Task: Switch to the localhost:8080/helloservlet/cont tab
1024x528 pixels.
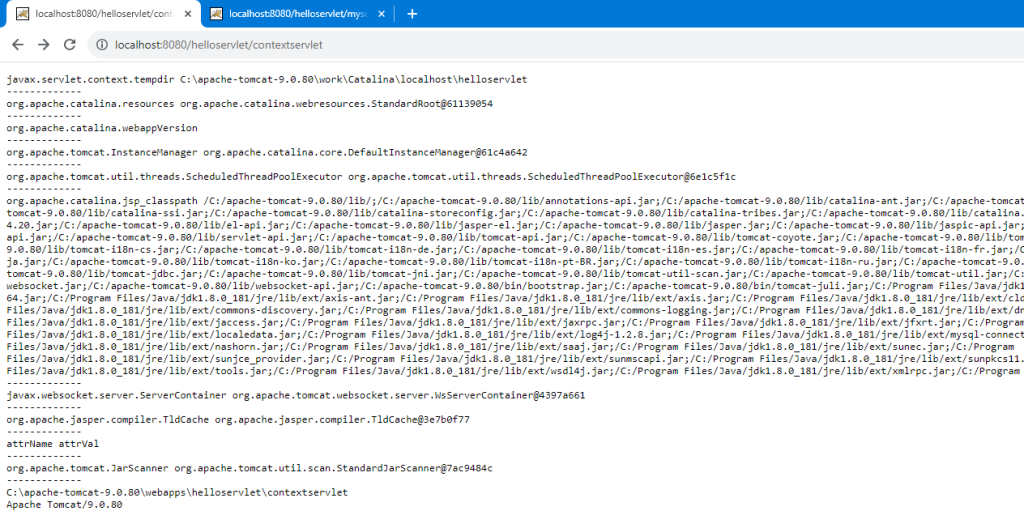Action: [x=101, y=14]
